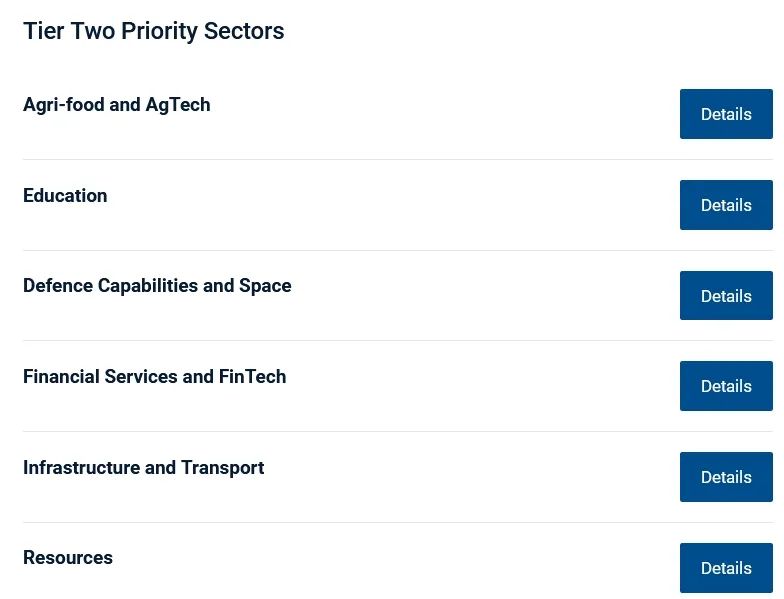Click the word FinTech in the heading

tap(252, 376)
